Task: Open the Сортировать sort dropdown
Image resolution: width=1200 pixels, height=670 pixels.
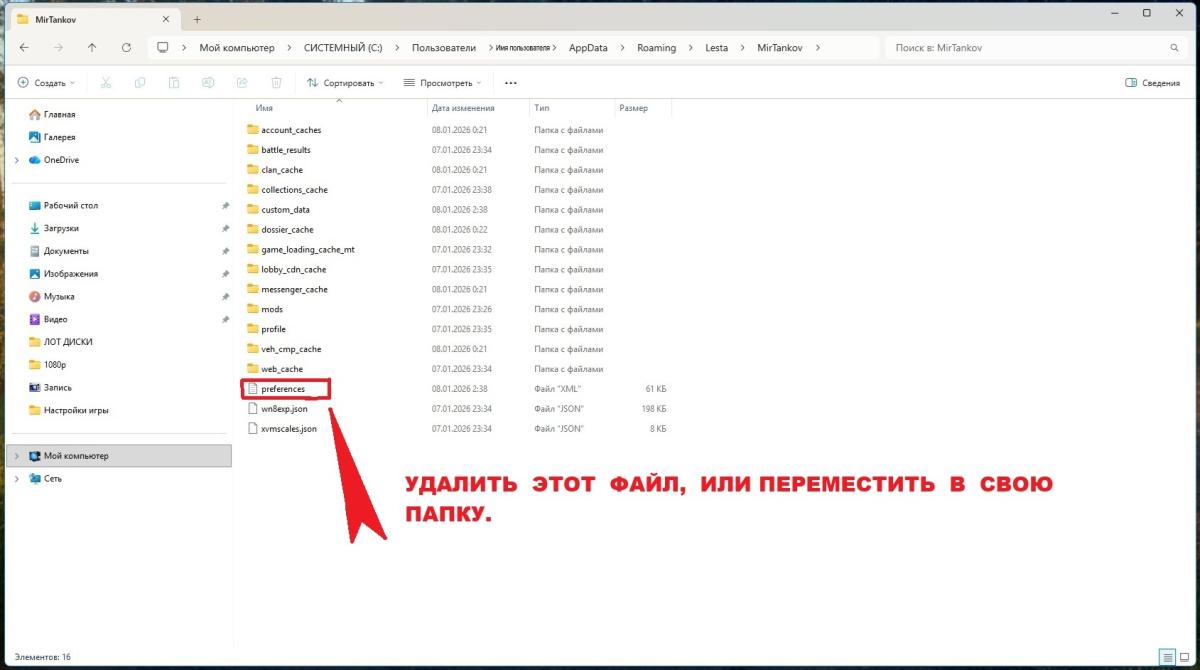Action: [x=345, y=83]
